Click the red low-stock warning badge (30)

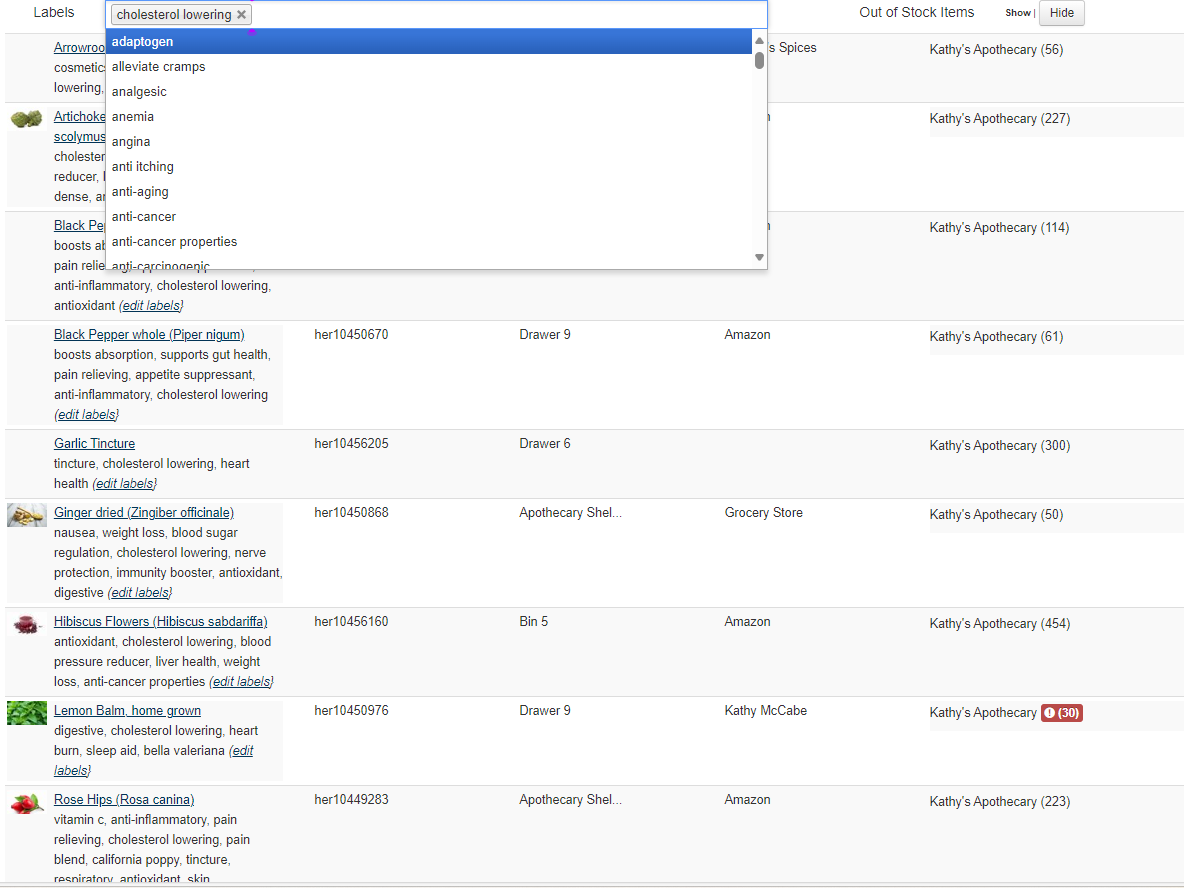click(x=1061, y=713)
